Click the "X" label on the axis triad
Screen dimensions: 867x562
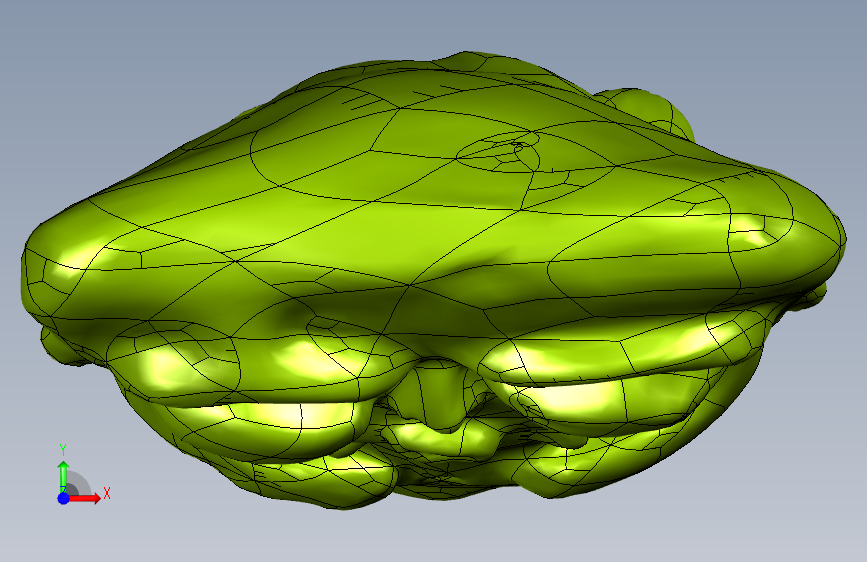107,493
